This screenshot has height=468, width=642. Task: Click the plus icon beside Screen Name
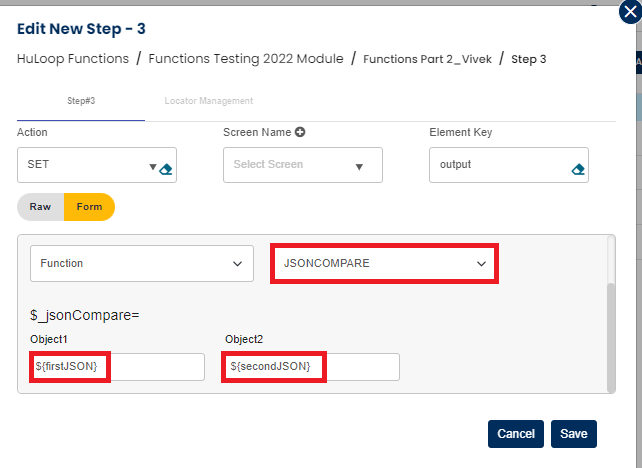click(x=299, y=132)
